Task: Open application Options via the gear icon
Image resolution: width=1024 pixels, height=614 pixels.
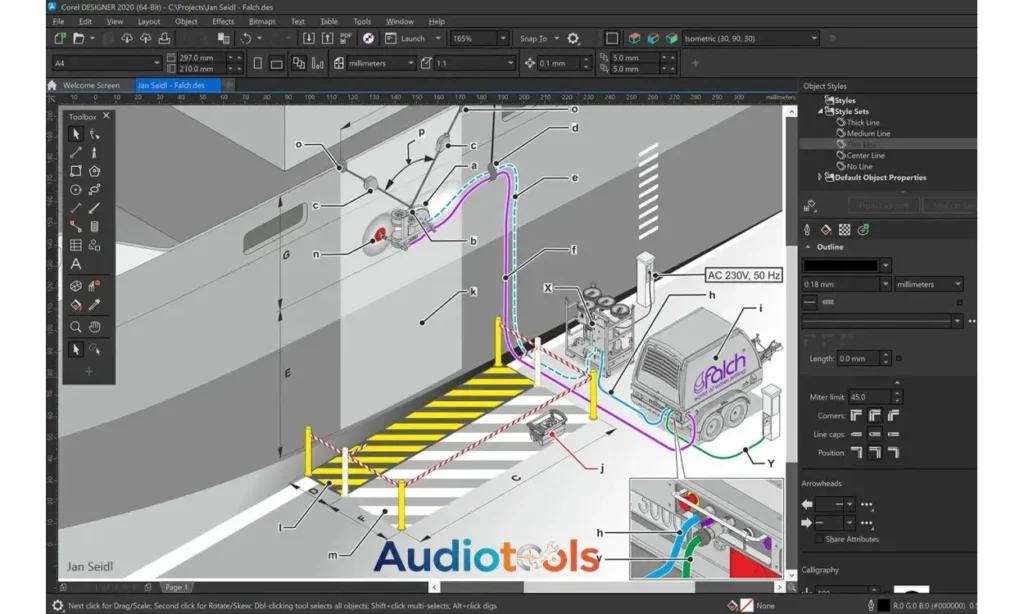Action: point(571,38)
